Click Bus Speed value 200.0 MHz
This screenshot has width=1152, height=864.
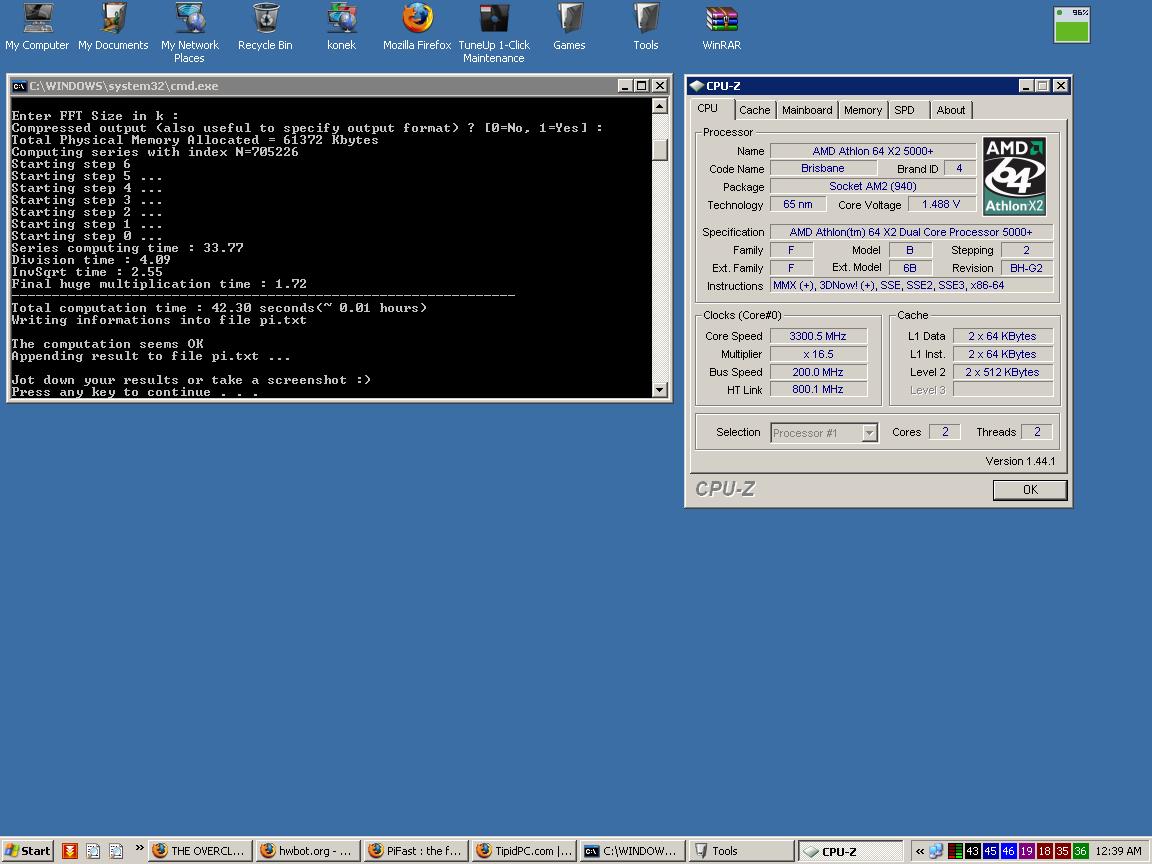[x=818, y=372]
